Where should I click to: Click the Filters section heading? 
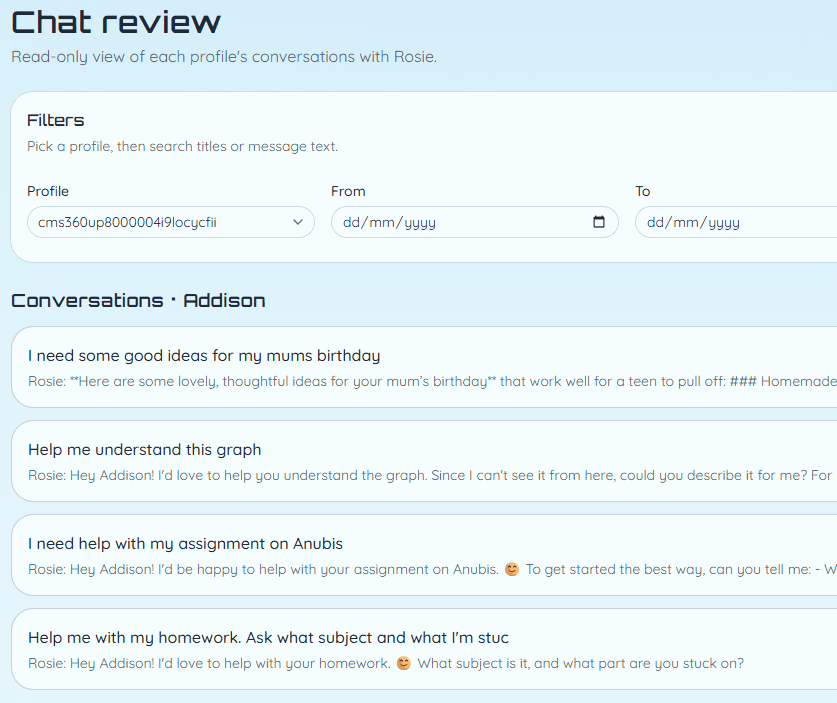click(x=56, y=120)
